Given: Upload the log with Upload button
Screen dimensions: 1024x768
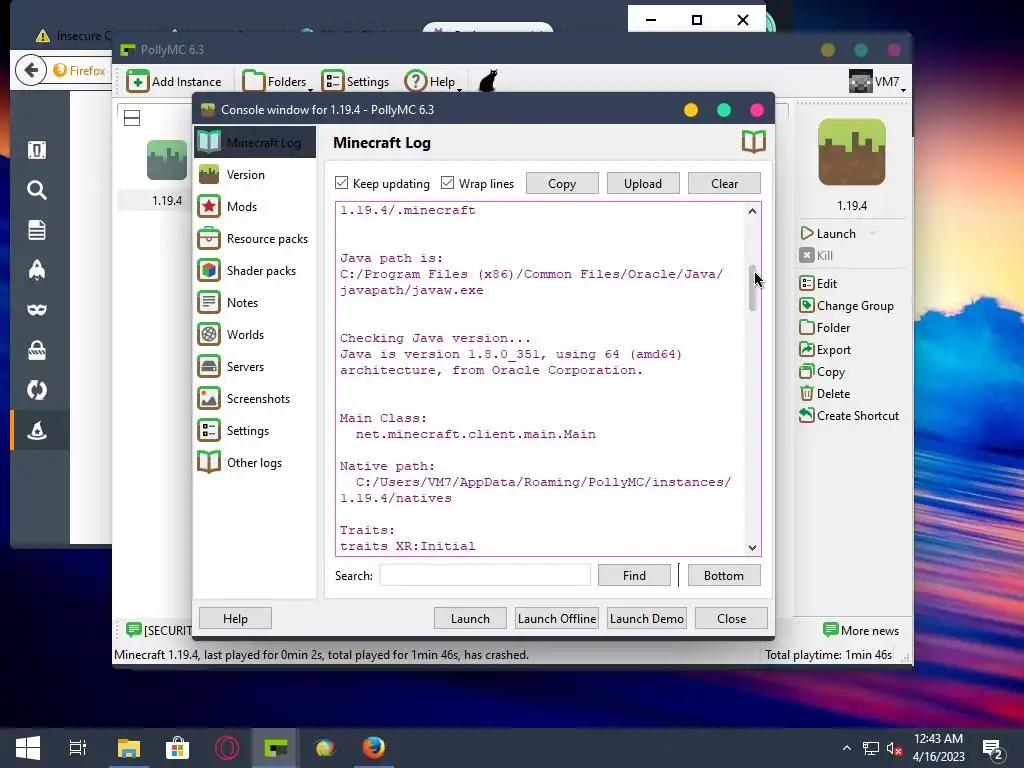Looking at the screenshot, I should (x=643, y=184).
